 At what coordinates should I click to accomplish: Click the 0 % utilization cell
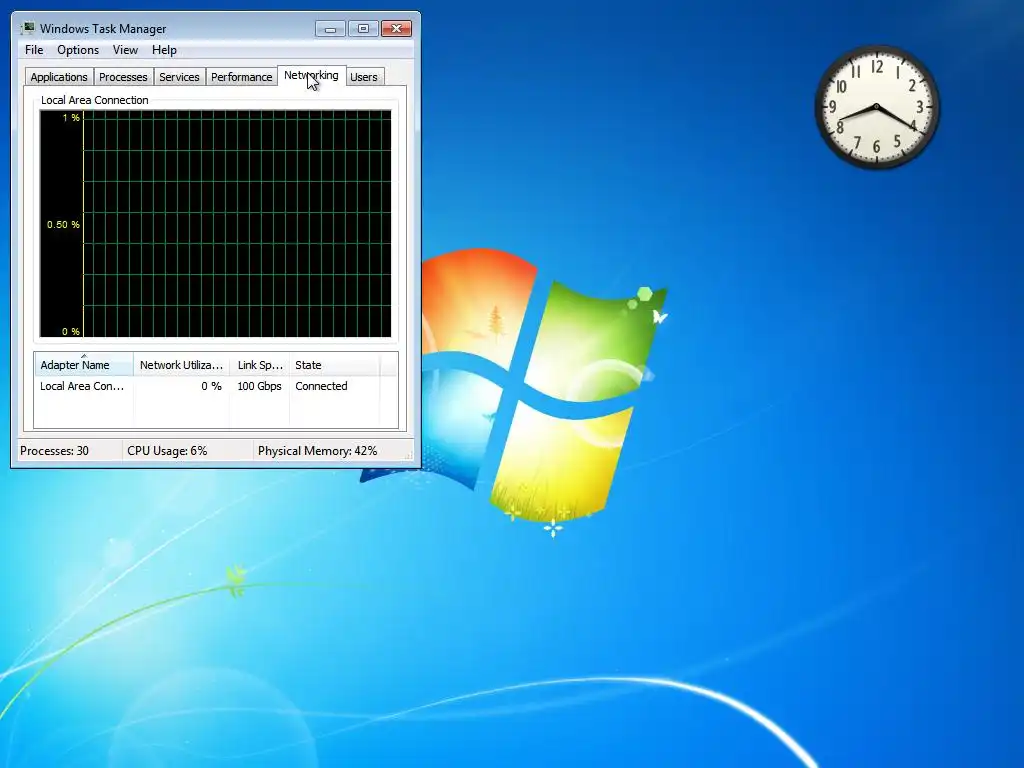(x=211, y=386)
